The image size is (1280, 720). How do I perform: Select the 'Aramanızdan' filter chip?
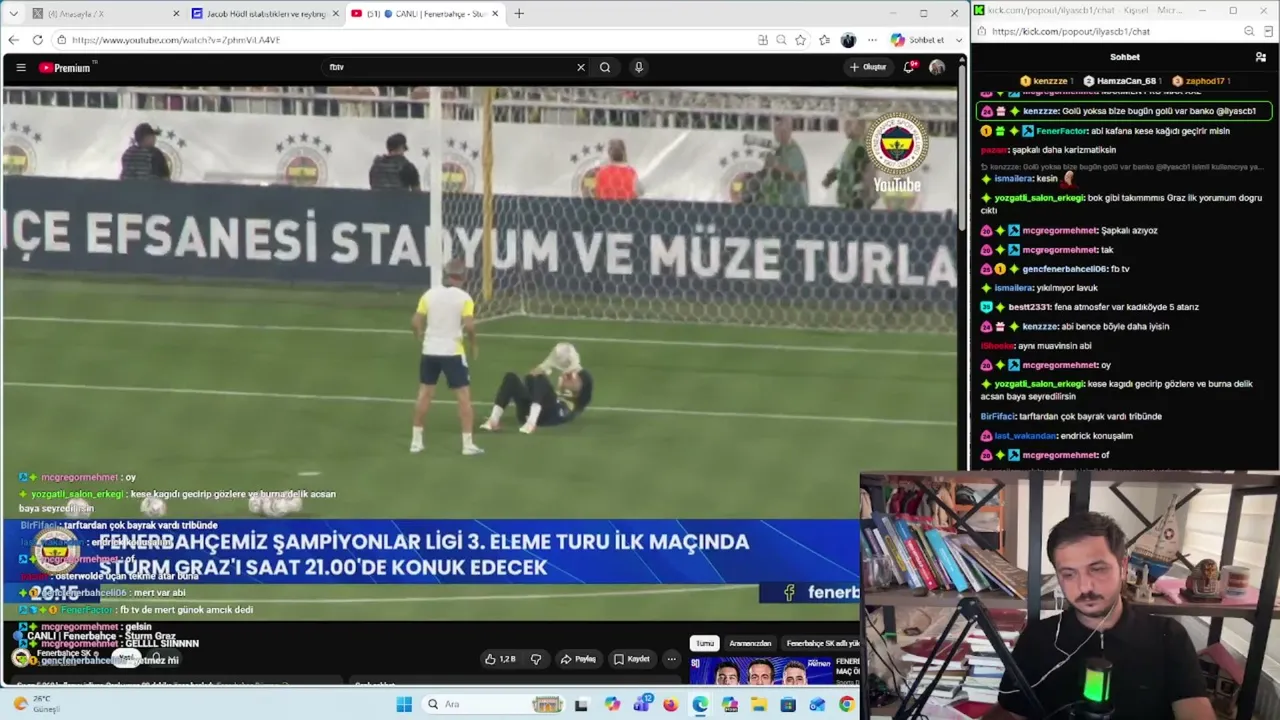750,643
